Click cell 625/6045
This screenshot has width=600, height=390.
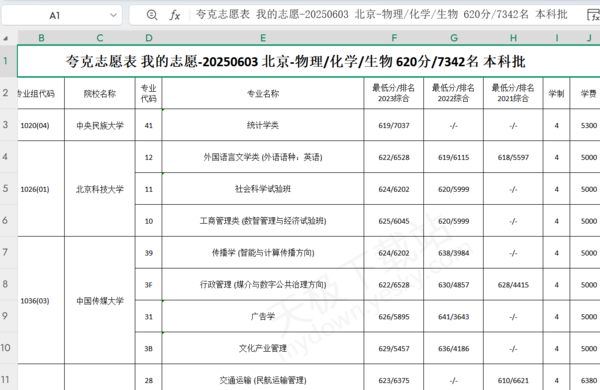click(x=394, y=221)
